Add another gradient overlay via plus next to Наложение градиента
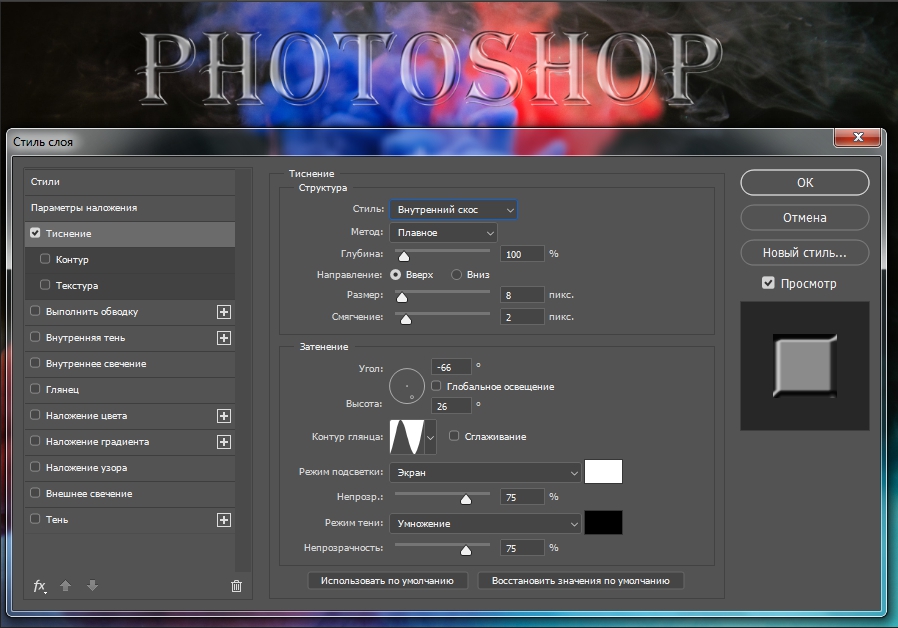This screenshot has width=898, height=628. pos(224,442)
